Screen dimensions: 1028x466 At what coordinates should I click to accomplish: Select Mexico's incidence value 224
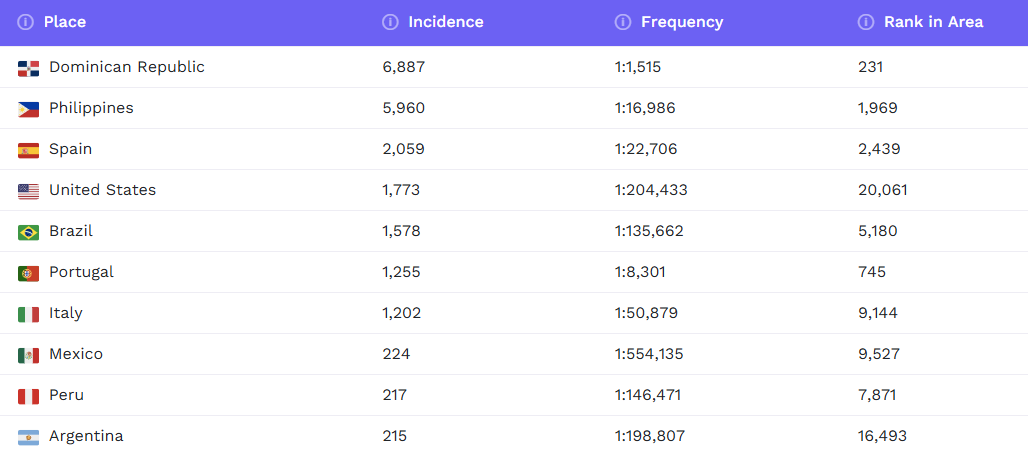click(397, 355)
